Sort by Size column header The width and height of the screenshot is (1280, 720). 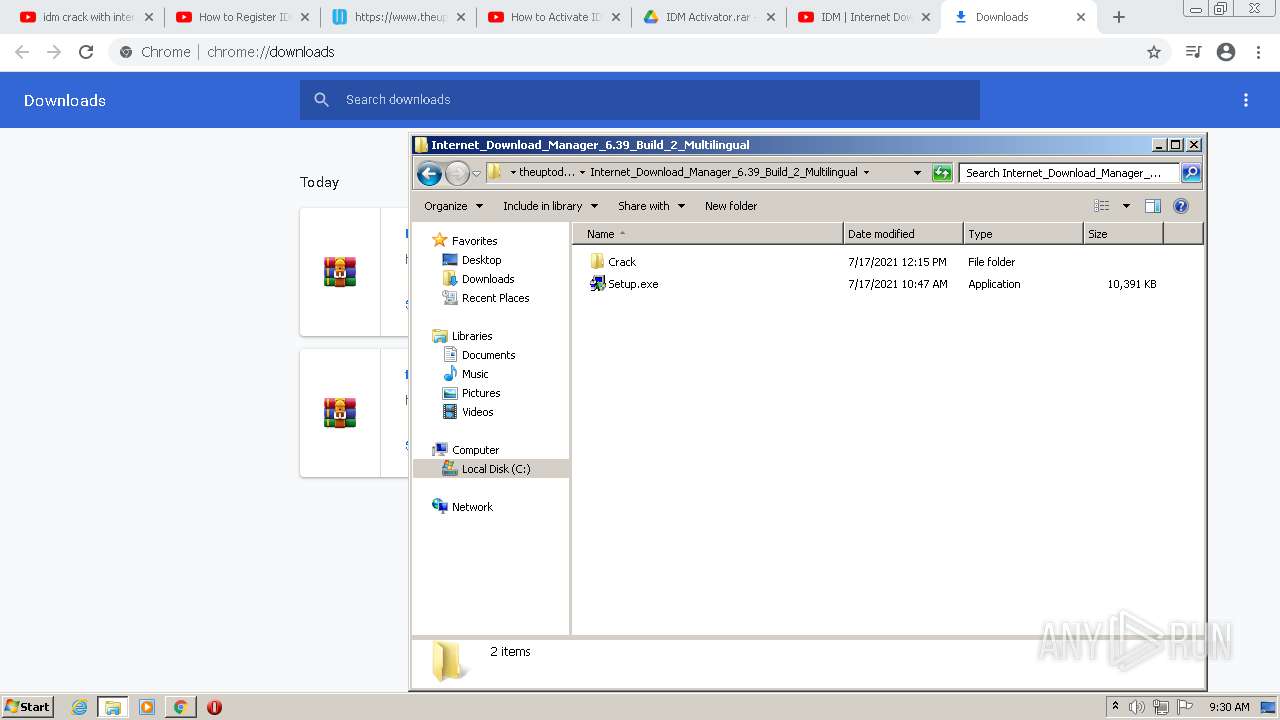(x=1123, y=234)
